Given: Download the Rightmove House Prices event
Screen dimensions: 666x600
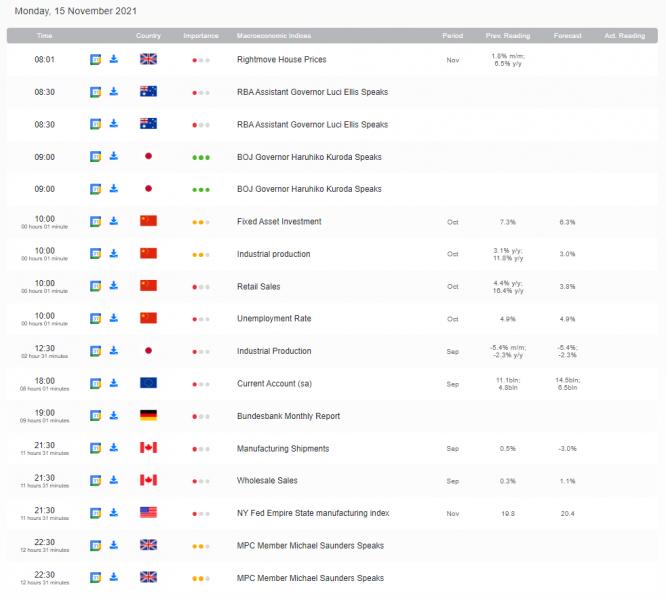Looking at the screenshot, I should point(114,59).
